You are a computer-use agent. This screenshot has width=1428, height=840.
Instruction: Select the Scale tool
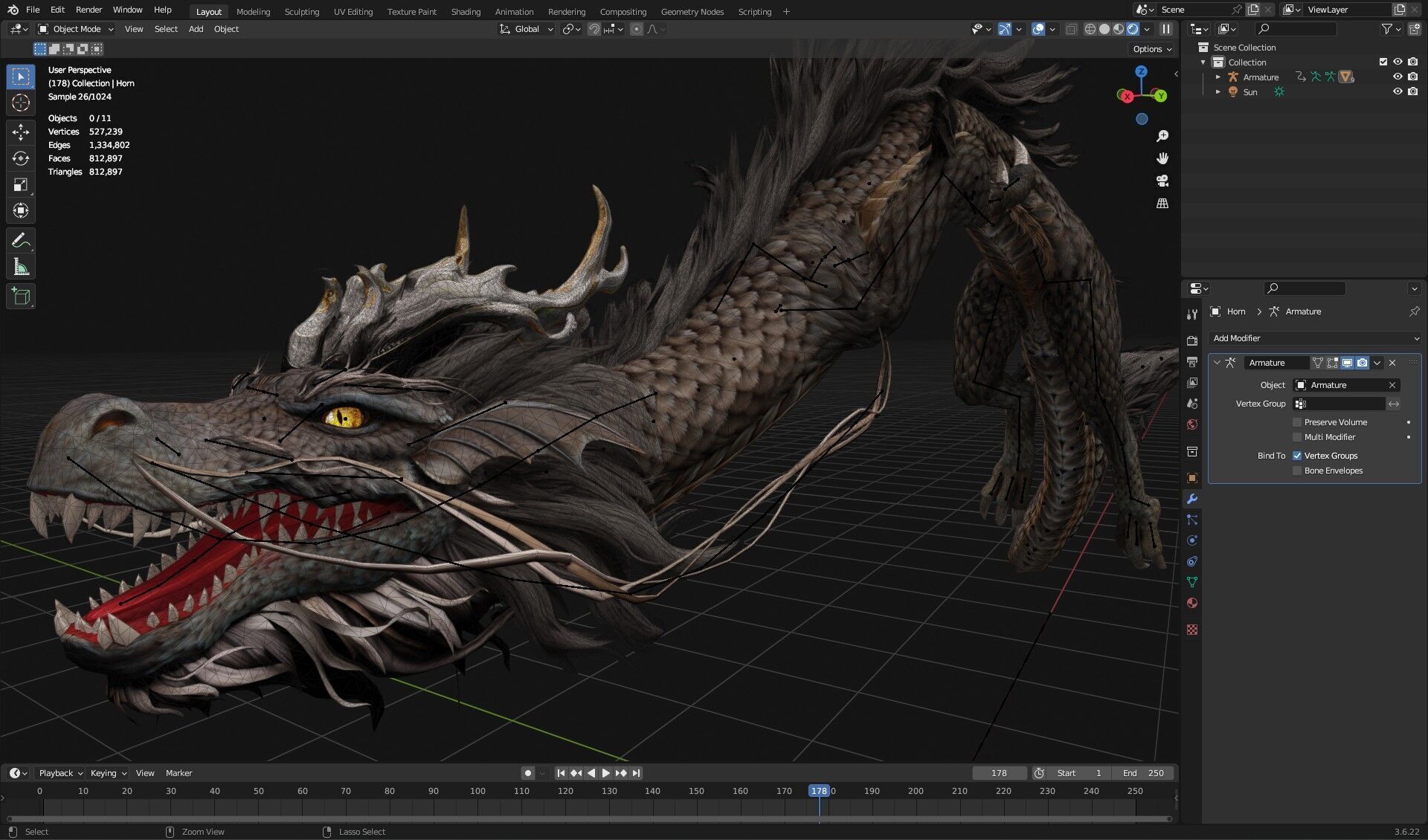pos(21,184)
